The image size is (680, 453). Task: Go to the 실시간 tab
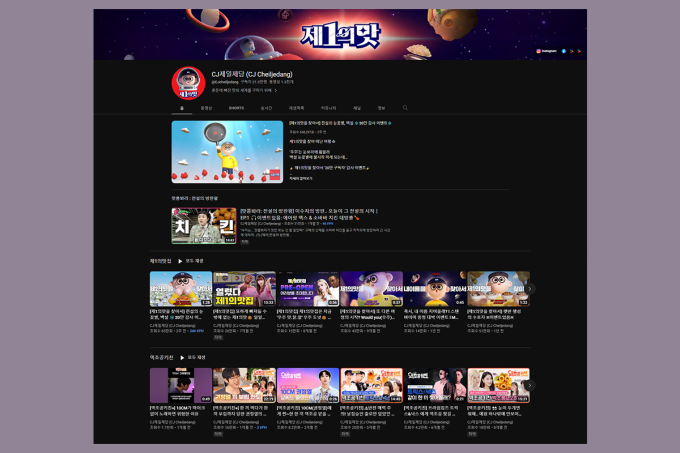tap(266, 108)
